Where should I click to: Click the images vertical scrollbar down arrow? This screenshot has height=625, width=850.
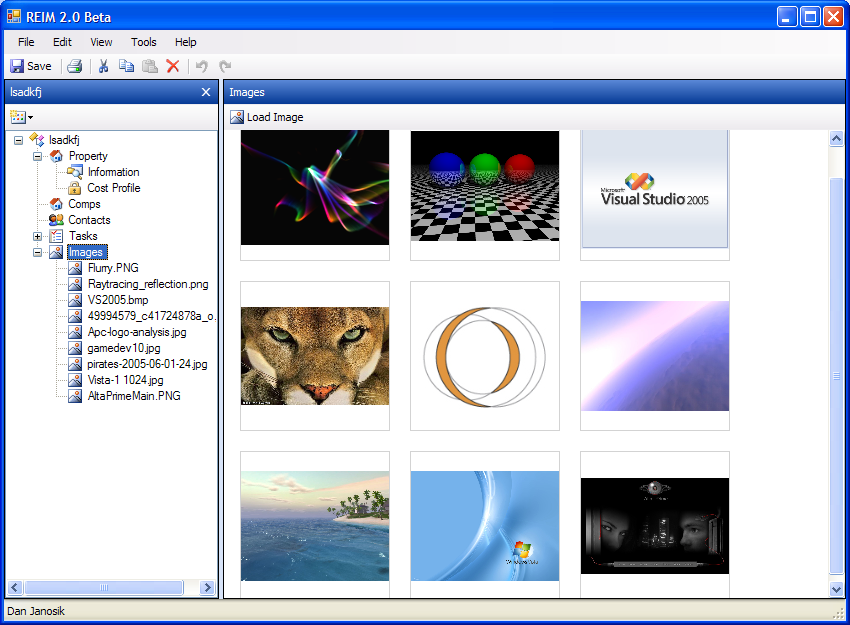click(x=836, y=589)
